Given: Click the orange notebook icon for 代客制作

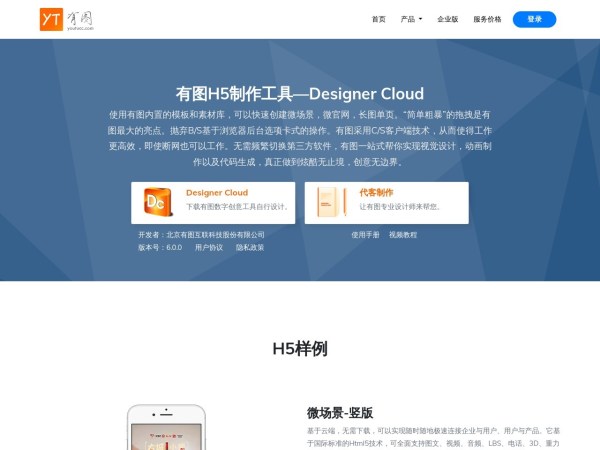Looking at the screenshot, I should pos(331,202).
